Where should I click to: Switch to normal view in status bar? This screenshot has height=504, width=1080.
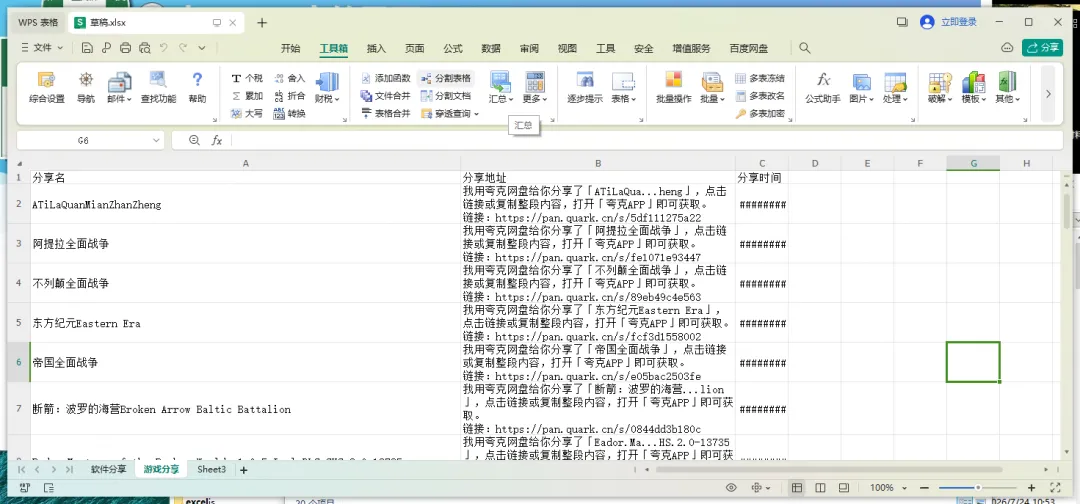tap(797, 487)
